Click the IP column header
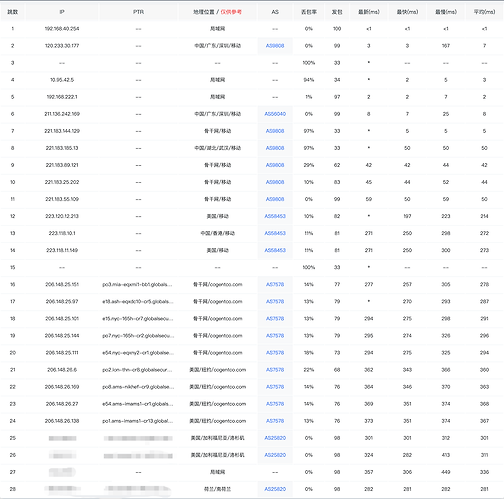The image size is (504, 499). [62, 12]
